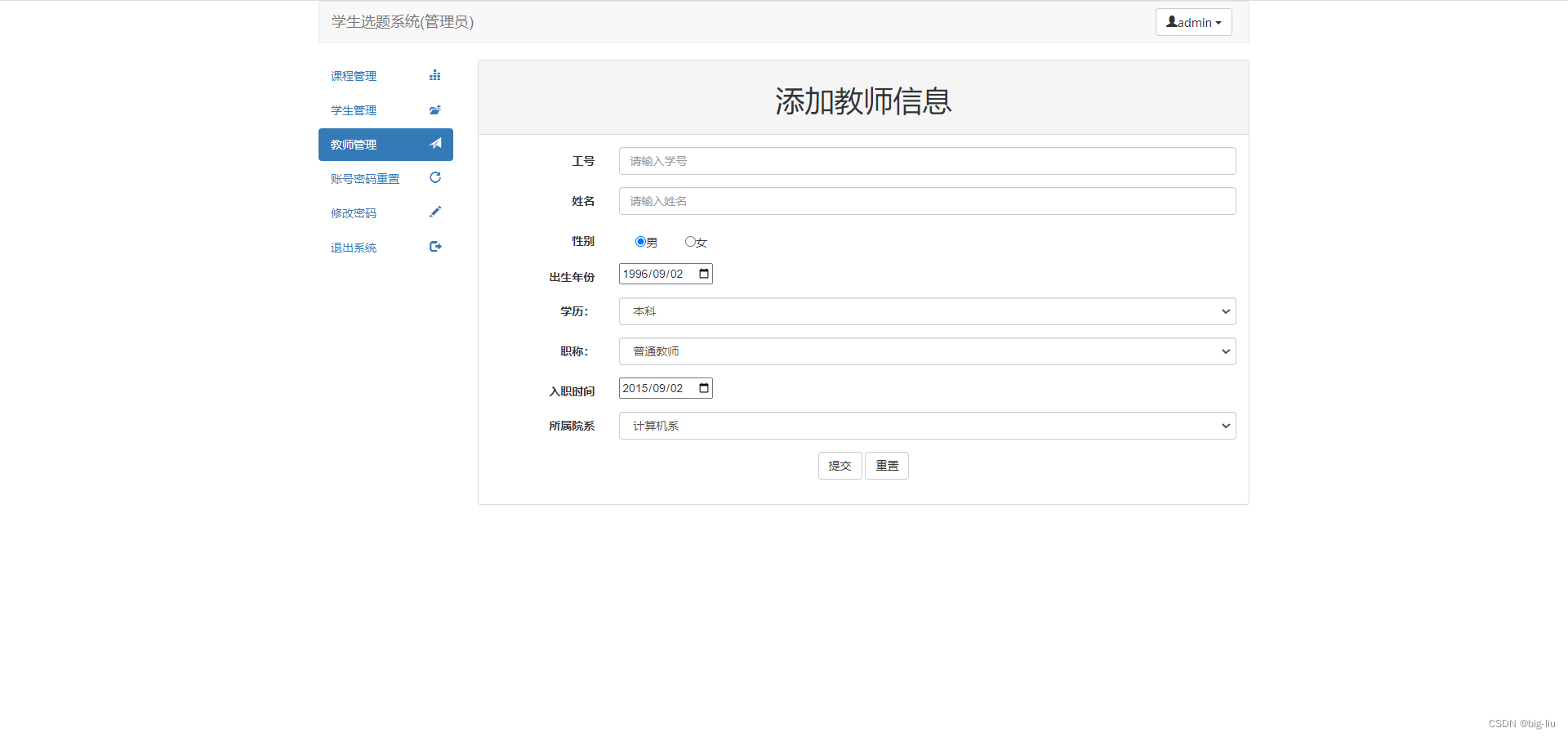Select the active 教师管理 sidebar item
Viewport: 1568px width, 737px height.
[x=385, y=145]
